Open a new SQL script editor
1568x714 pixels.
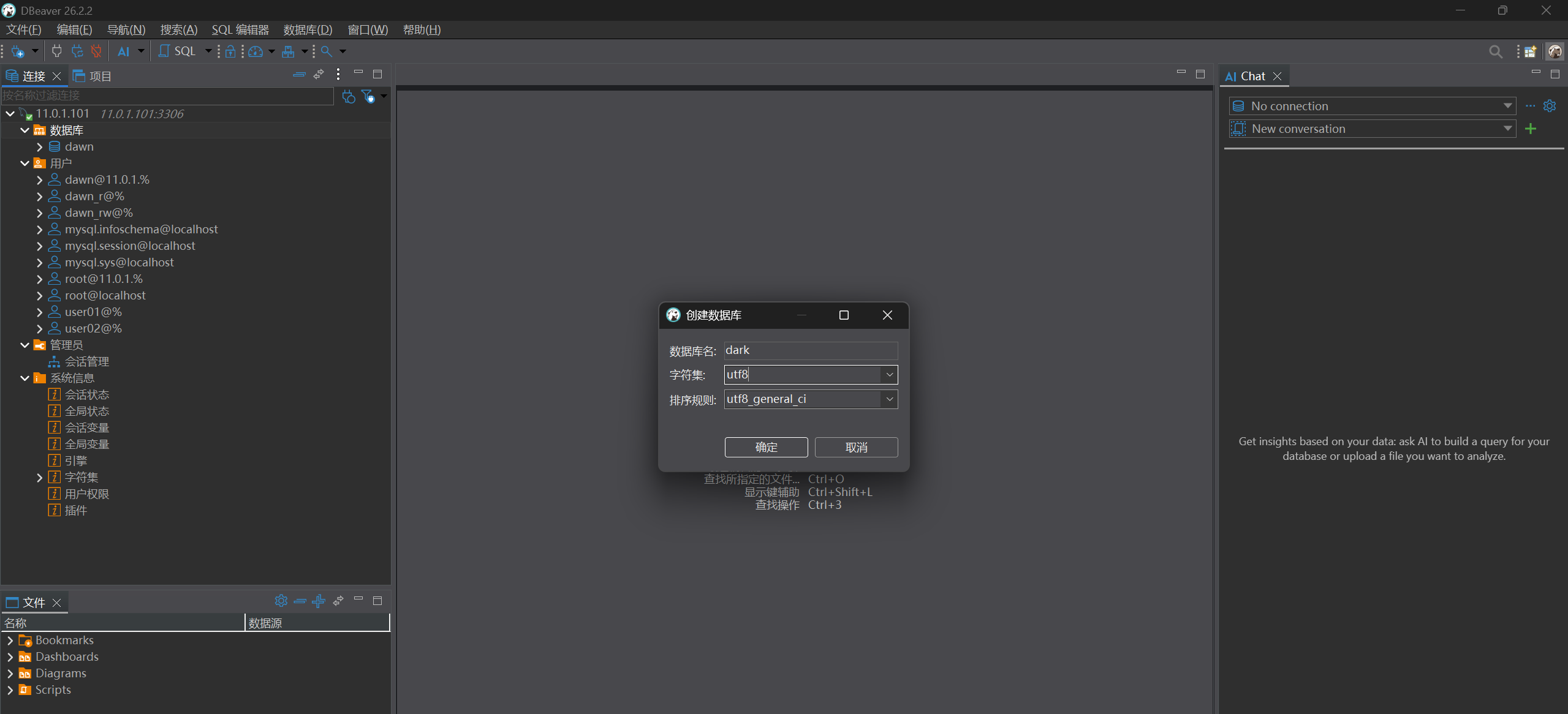177,51
